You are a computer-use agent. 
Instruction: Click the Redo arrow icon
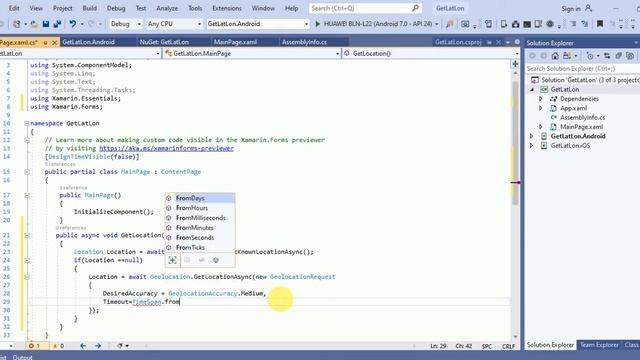[91, 24]
